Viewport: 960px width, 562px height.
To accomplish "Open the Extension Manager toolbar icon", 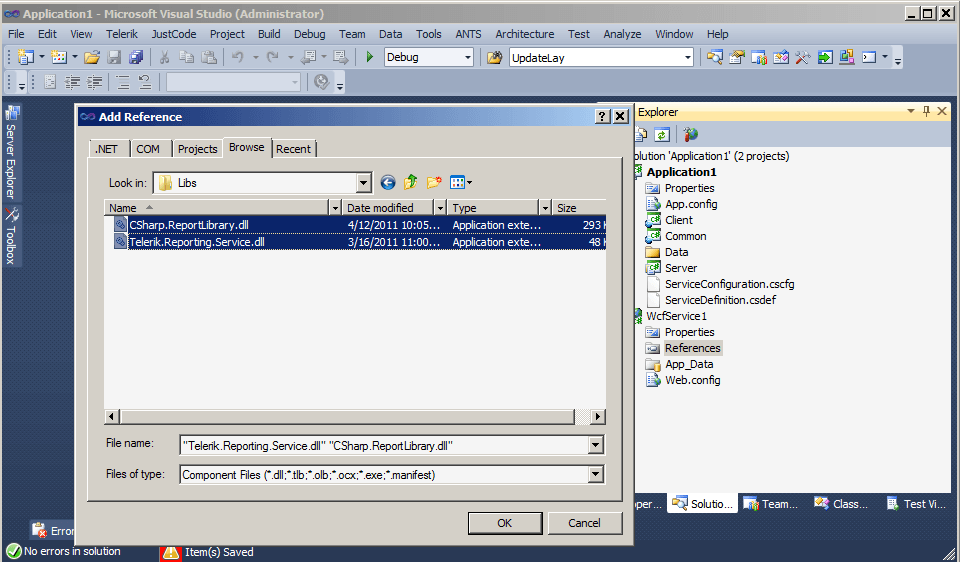I will (847, 58).
